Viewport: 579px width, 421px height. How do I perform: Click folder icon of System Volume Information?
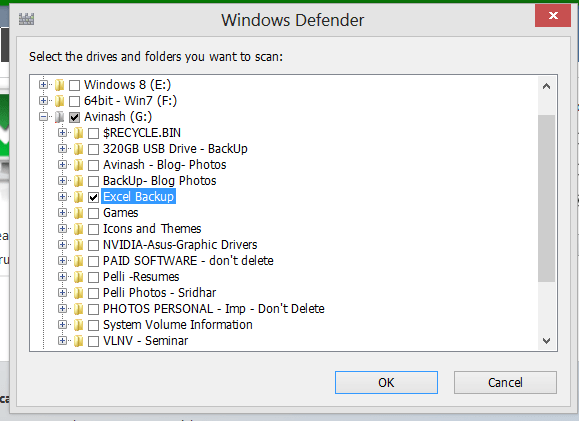click(78, 325)
